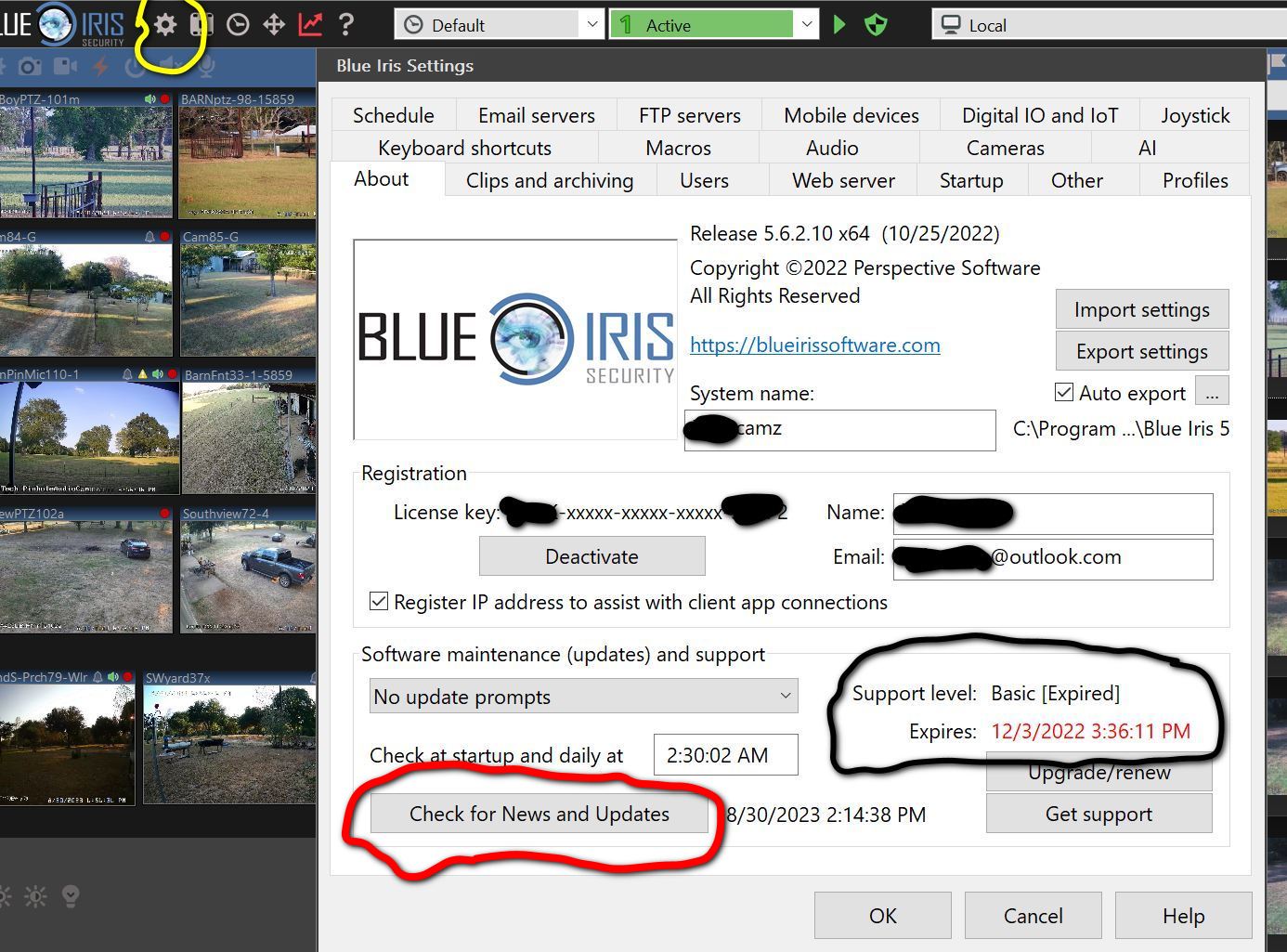Click the System name input field
Screen dimensions: 1287x952
click(840, 430)
